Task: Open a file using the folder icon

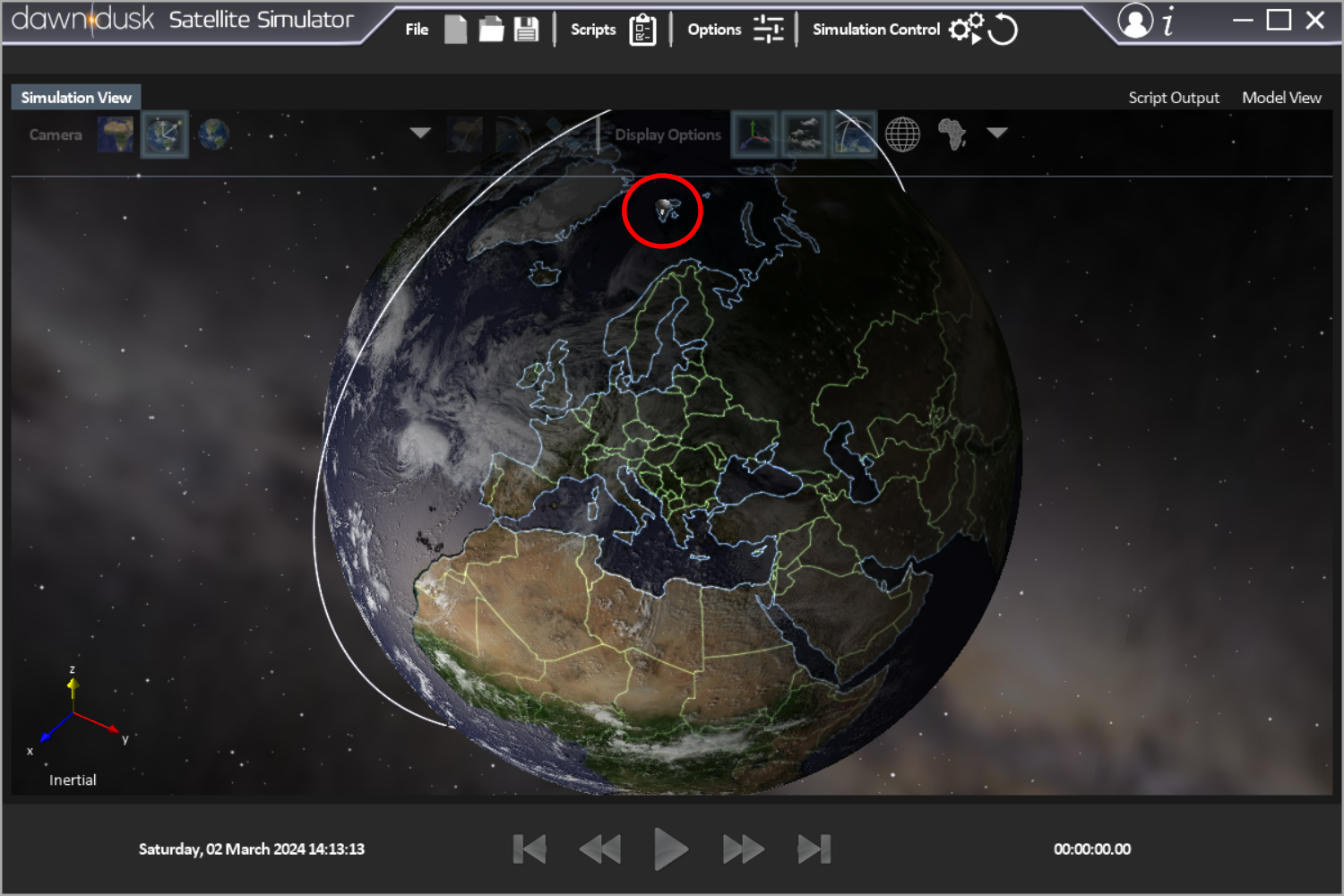Action: tap(491, 30)
